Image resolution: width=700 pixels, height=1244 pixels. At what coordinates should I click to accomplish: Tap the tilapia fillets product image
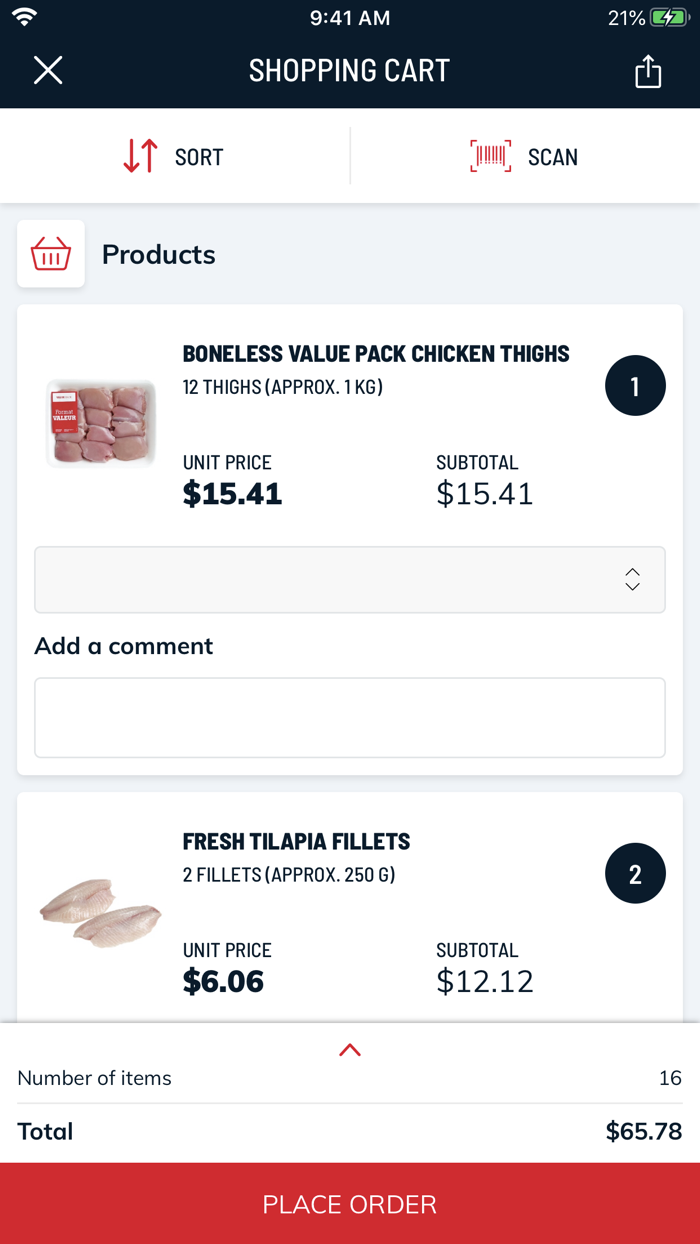tap(100, 913)
